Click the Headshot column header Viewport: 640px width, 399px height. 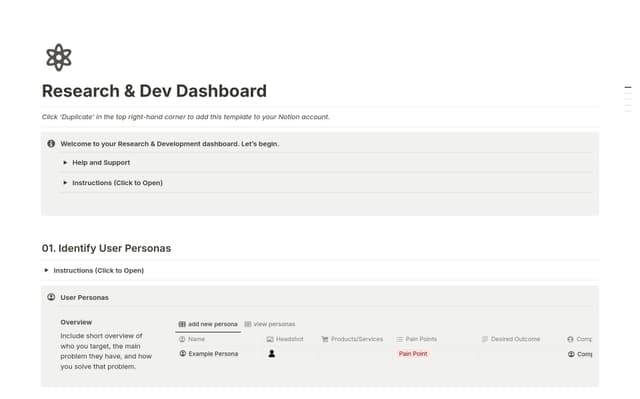[285, 339]
